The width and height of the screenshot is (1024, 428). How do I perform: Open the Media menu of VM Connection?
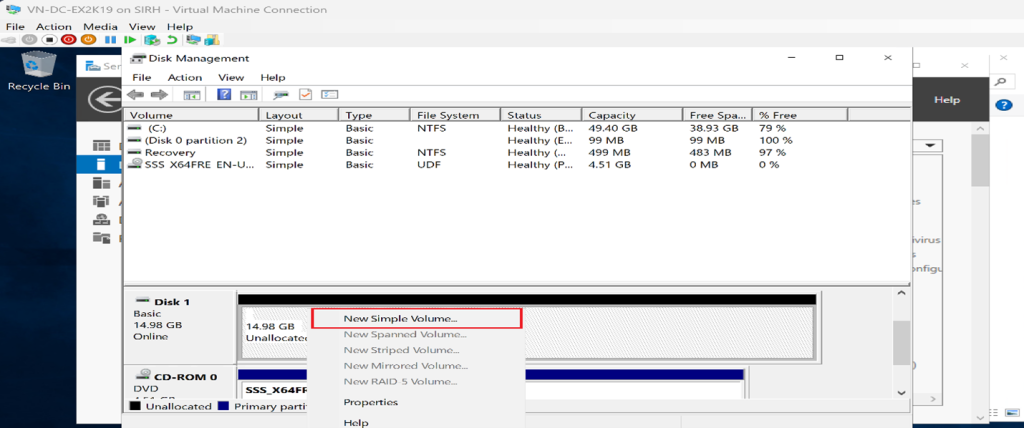pos(100,26)
